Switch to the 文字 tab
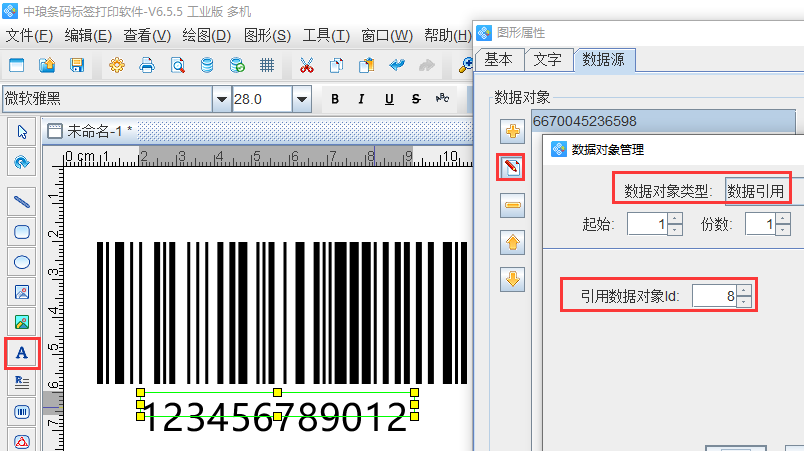Viewport: 804px width, 451px height. click(x=547, y=59)
